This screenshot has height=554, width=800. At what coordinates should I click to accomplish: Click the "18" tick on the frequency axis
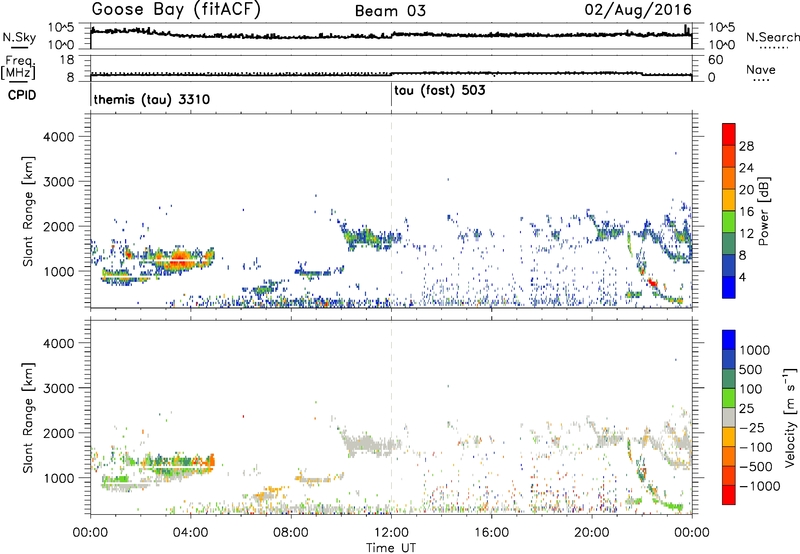point(67,60)
